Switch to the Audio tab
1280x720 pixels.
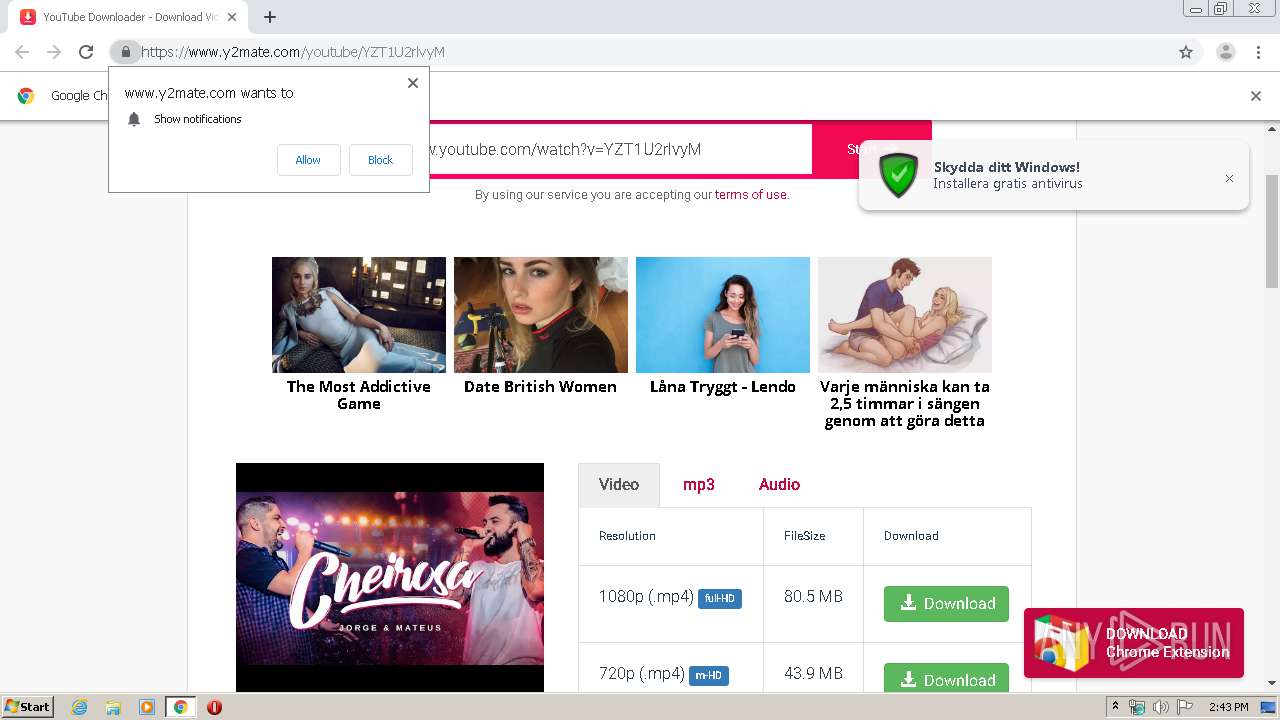(x=779, y=485)
